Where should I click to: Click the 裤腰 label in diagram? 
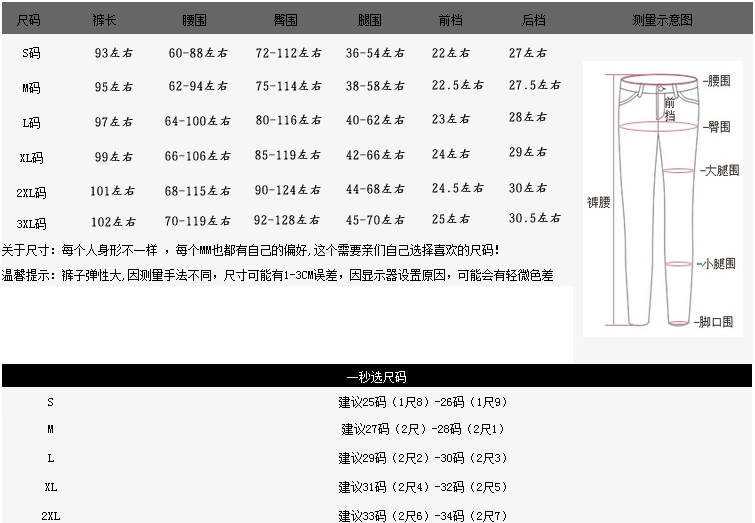click(599, 202)
